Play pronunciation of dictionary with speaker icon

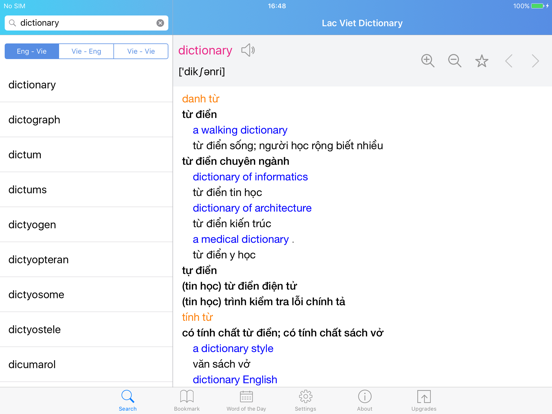(x=248, y=50)
